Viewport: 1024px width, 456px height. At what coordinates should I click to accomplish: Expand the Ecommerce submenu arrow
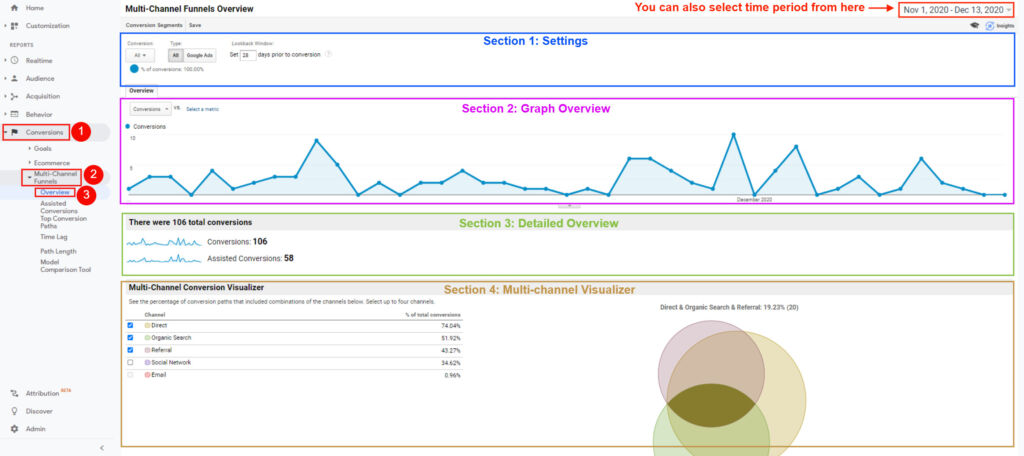[x=29, y=163]
